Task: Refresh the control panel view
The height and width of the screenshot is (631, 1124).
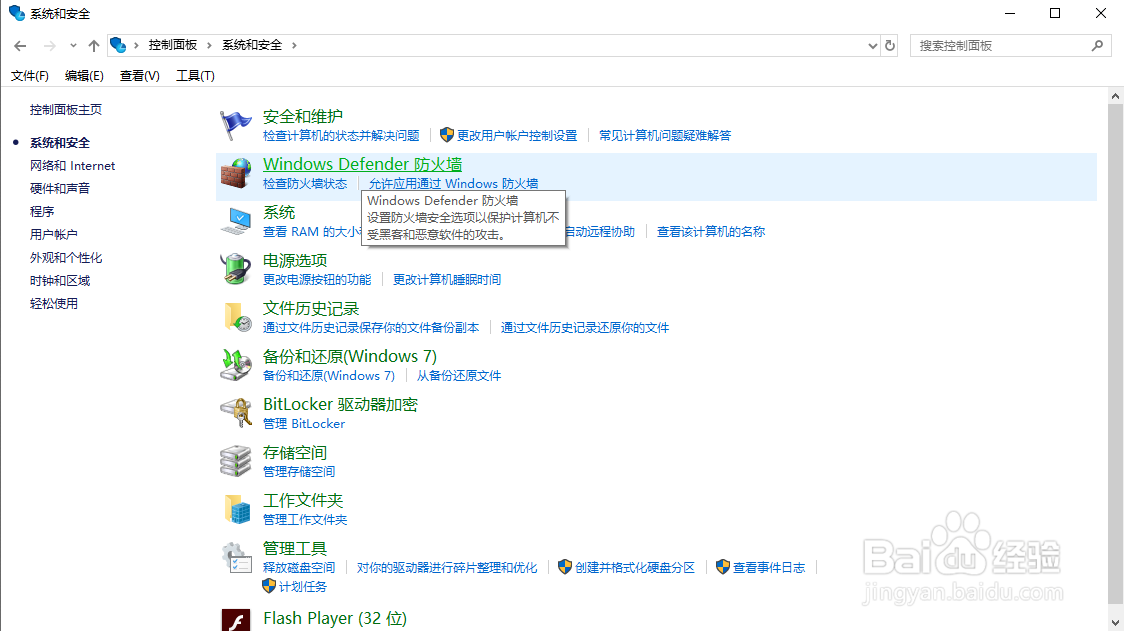Action: [890, 45]
